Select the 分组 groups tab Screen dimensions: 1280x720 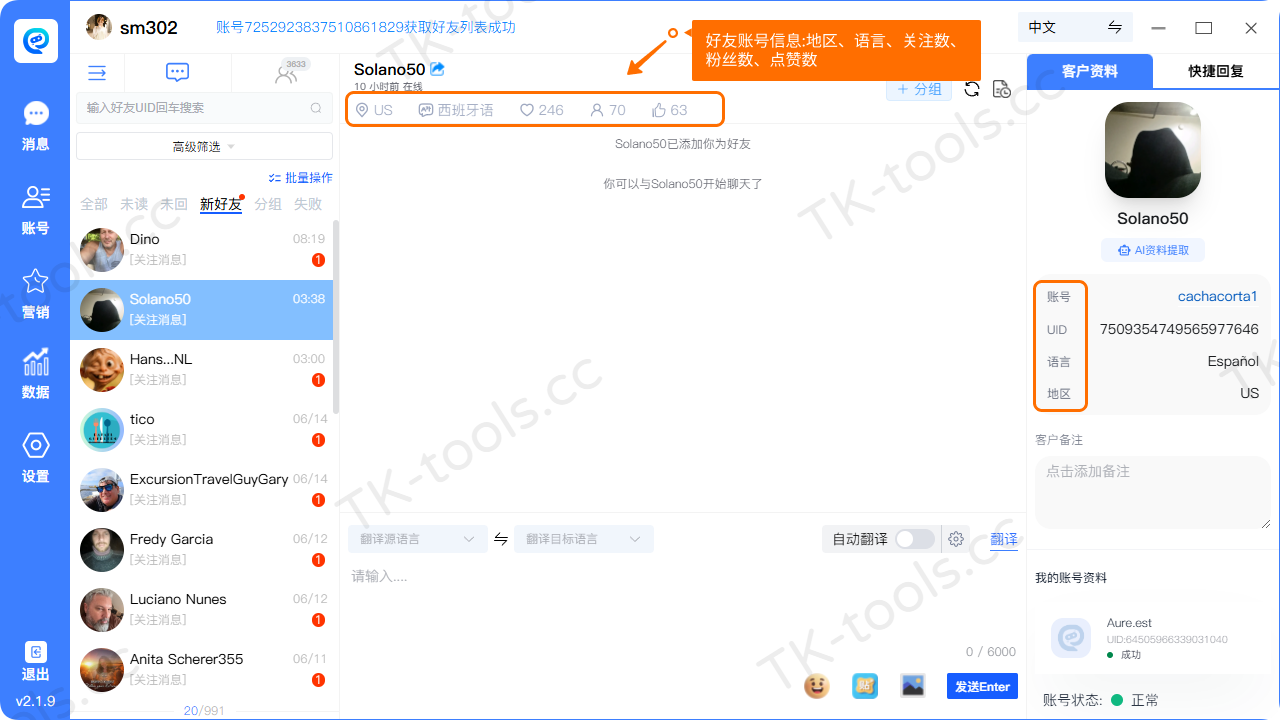click(x=268, y=204)
